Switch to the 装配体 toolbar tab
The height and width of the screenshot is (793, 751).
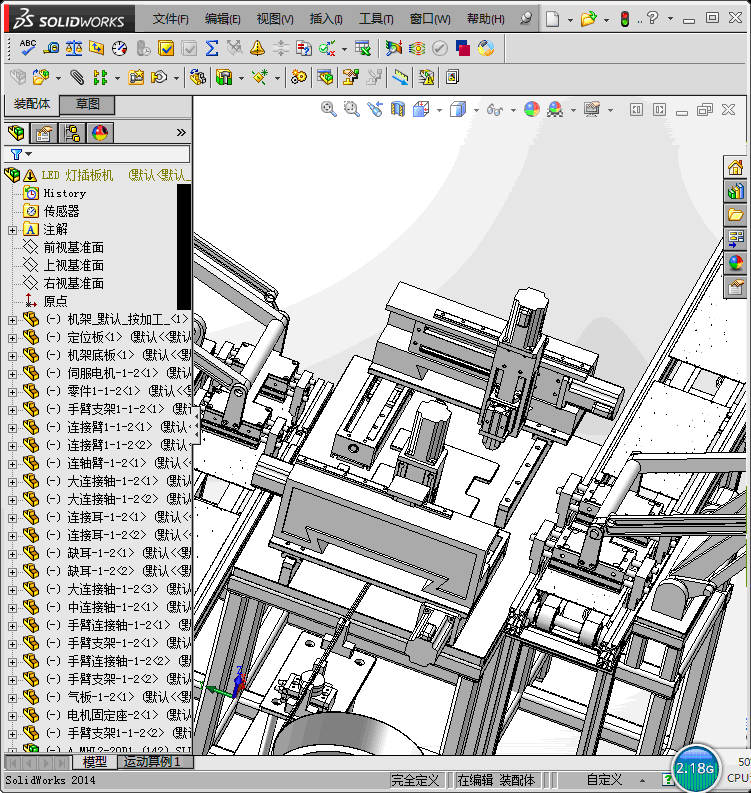pyautogui.click(x=32, y=104)
